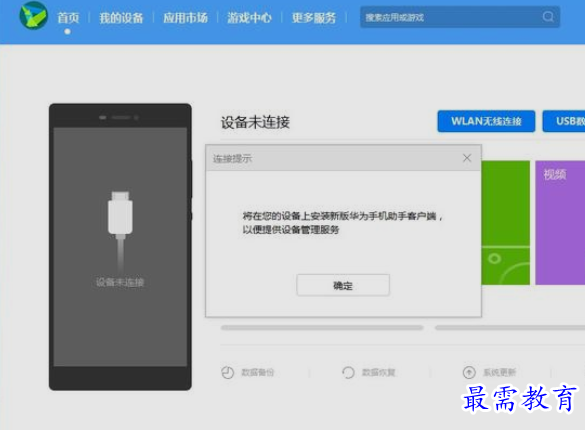Open 系统更新 option

point(500,372)
